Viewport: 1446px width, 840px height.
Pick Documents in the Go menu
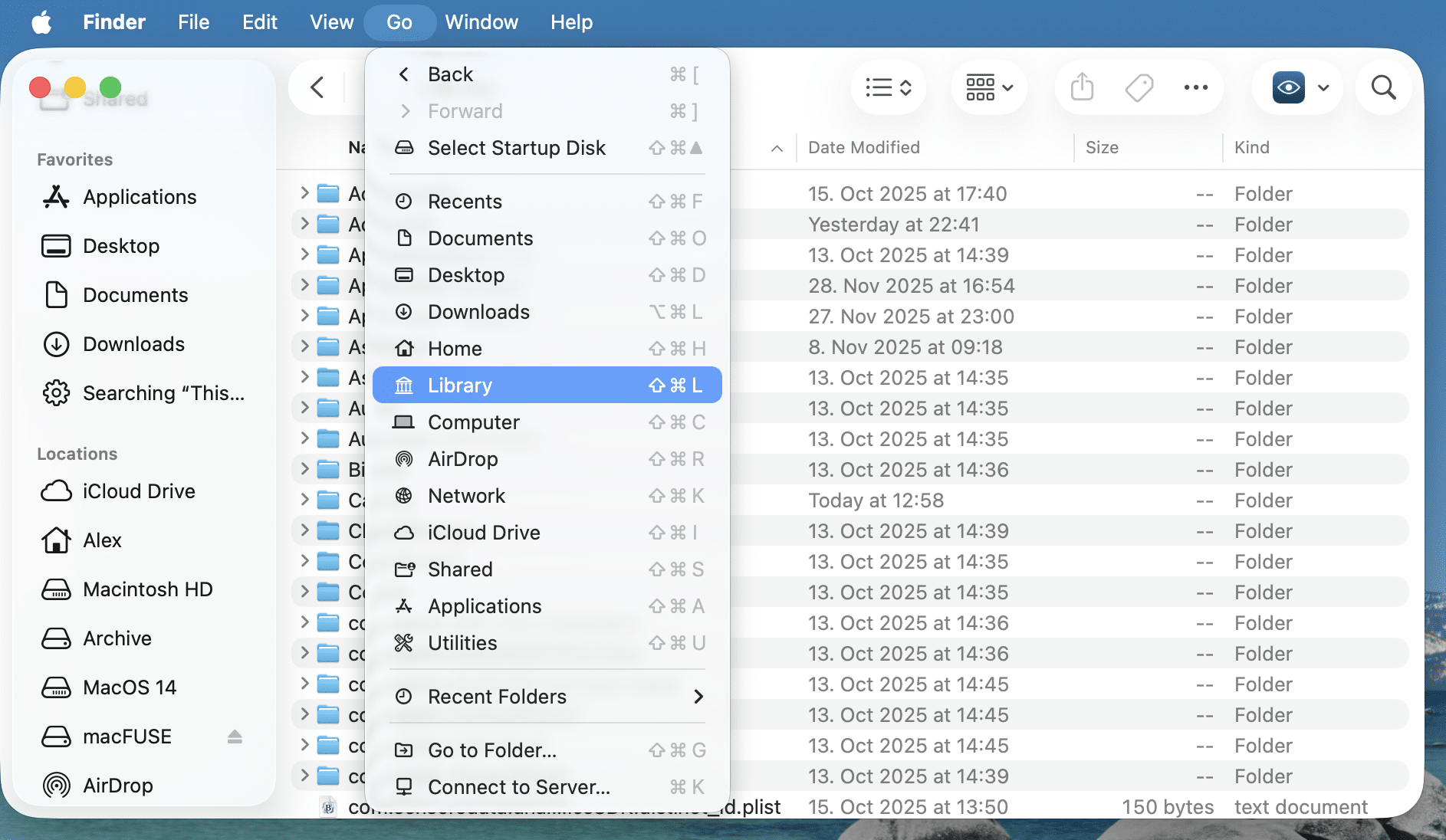(547, 238)
